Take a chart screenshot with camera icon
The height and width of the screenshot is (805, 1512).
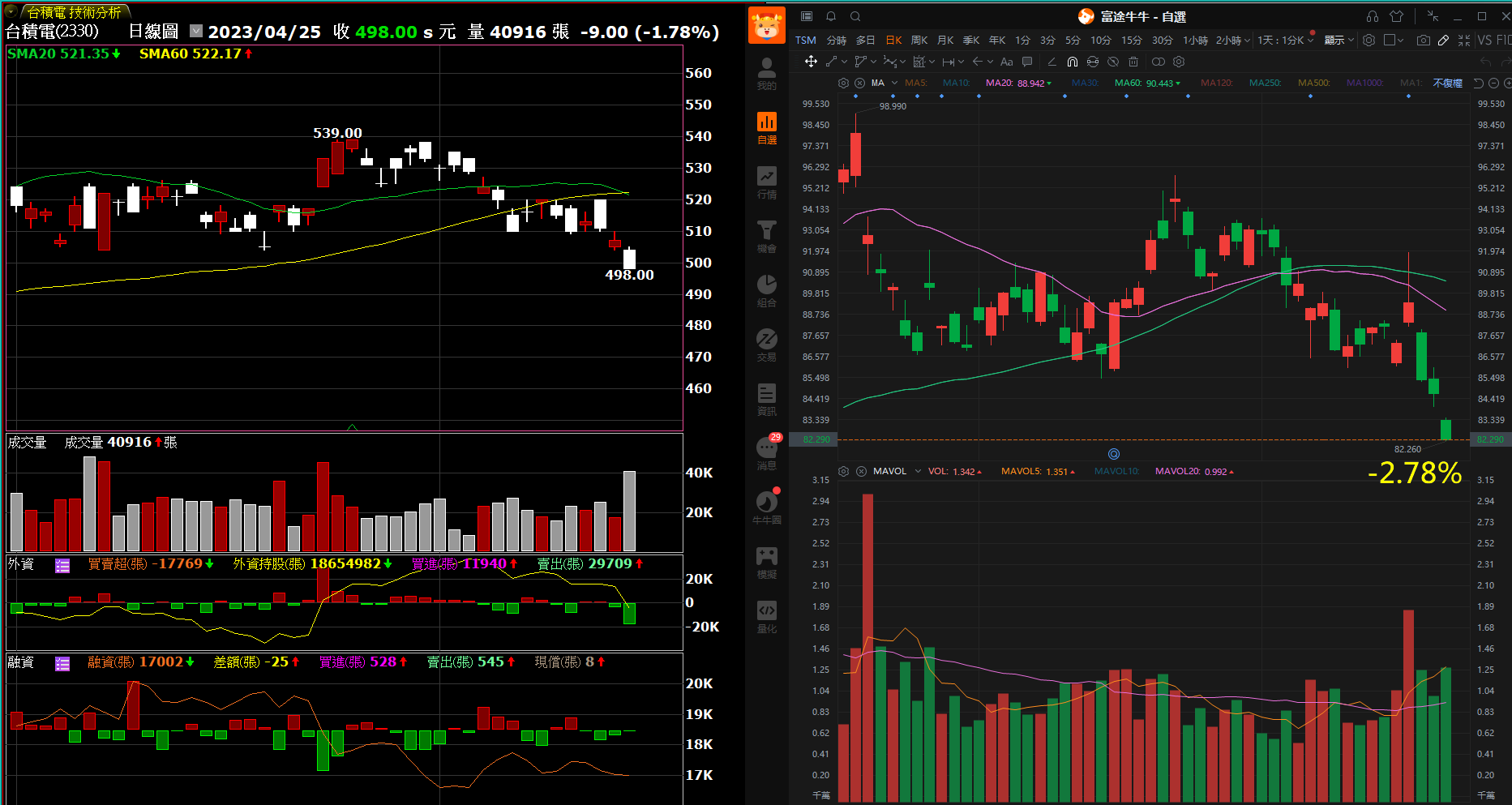coord(1424,40)
